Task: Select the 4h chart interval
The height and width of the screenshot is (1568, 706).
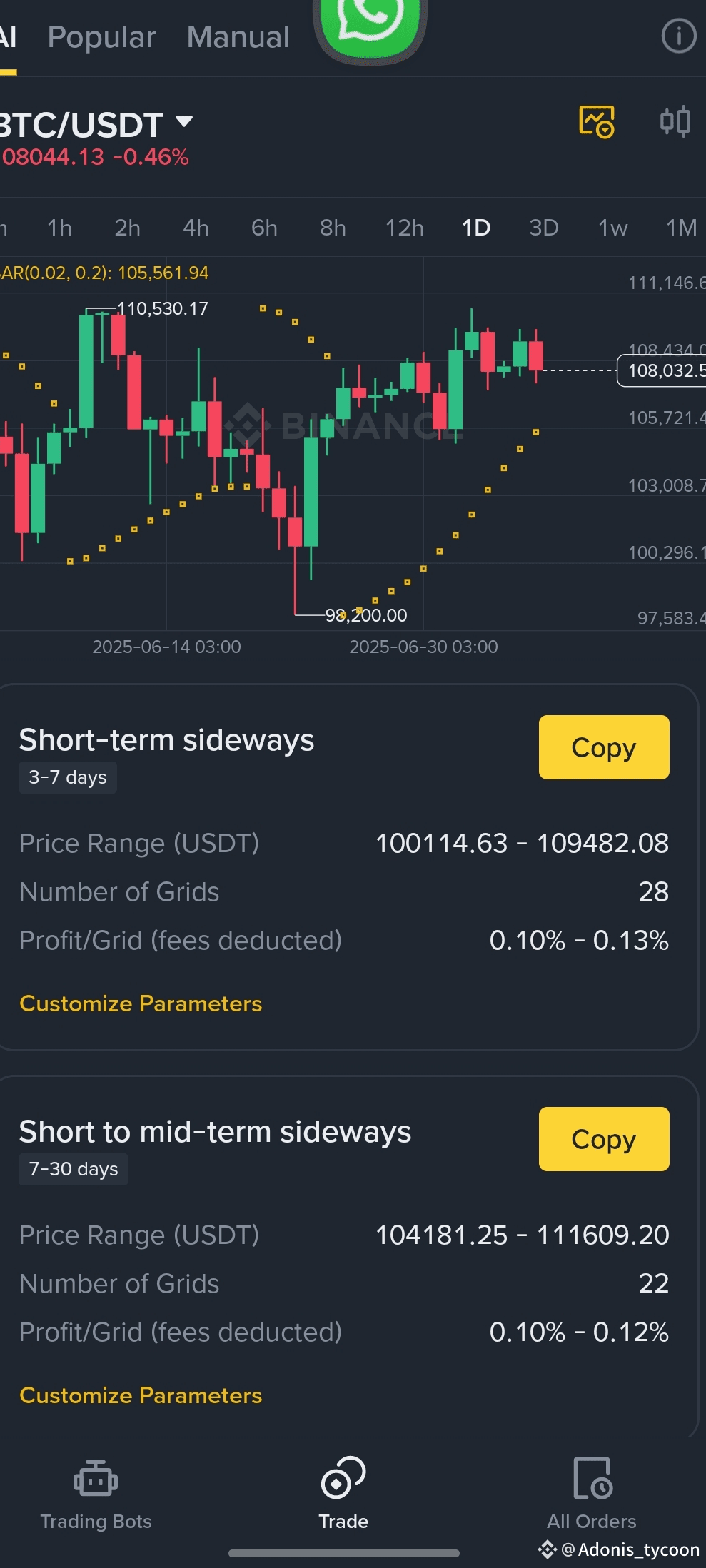Action: point(196,228)
